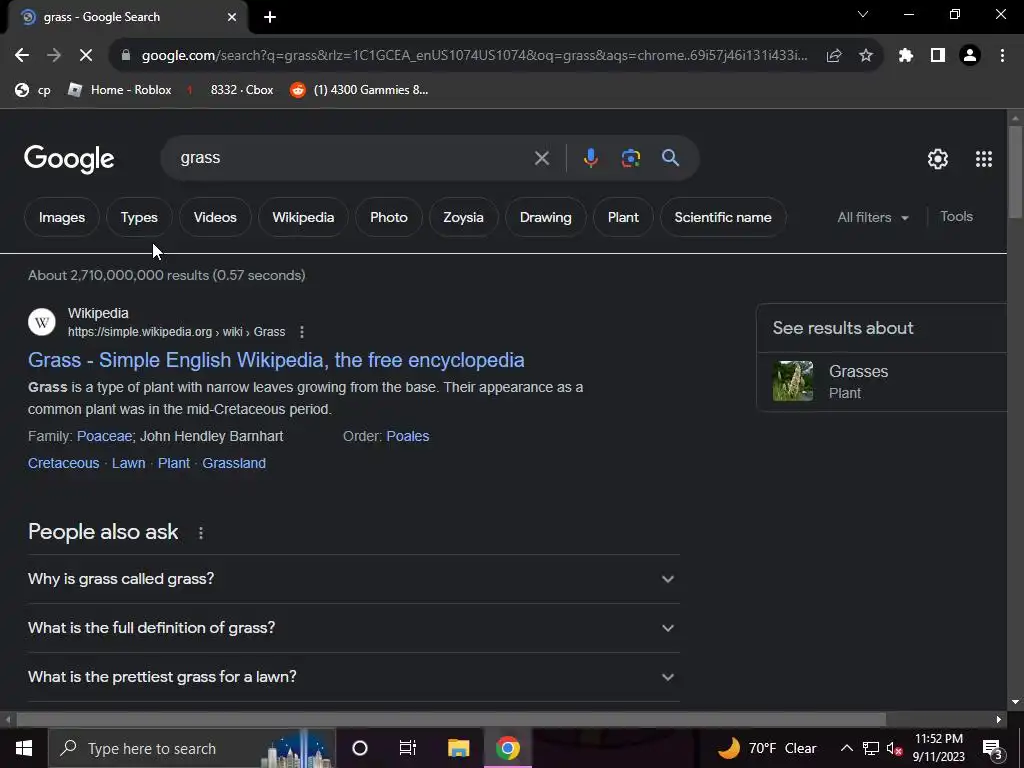This screenshot has width=1024, height=768.
Task: Open People also ask options menu
Action: [x=201, y=533]
